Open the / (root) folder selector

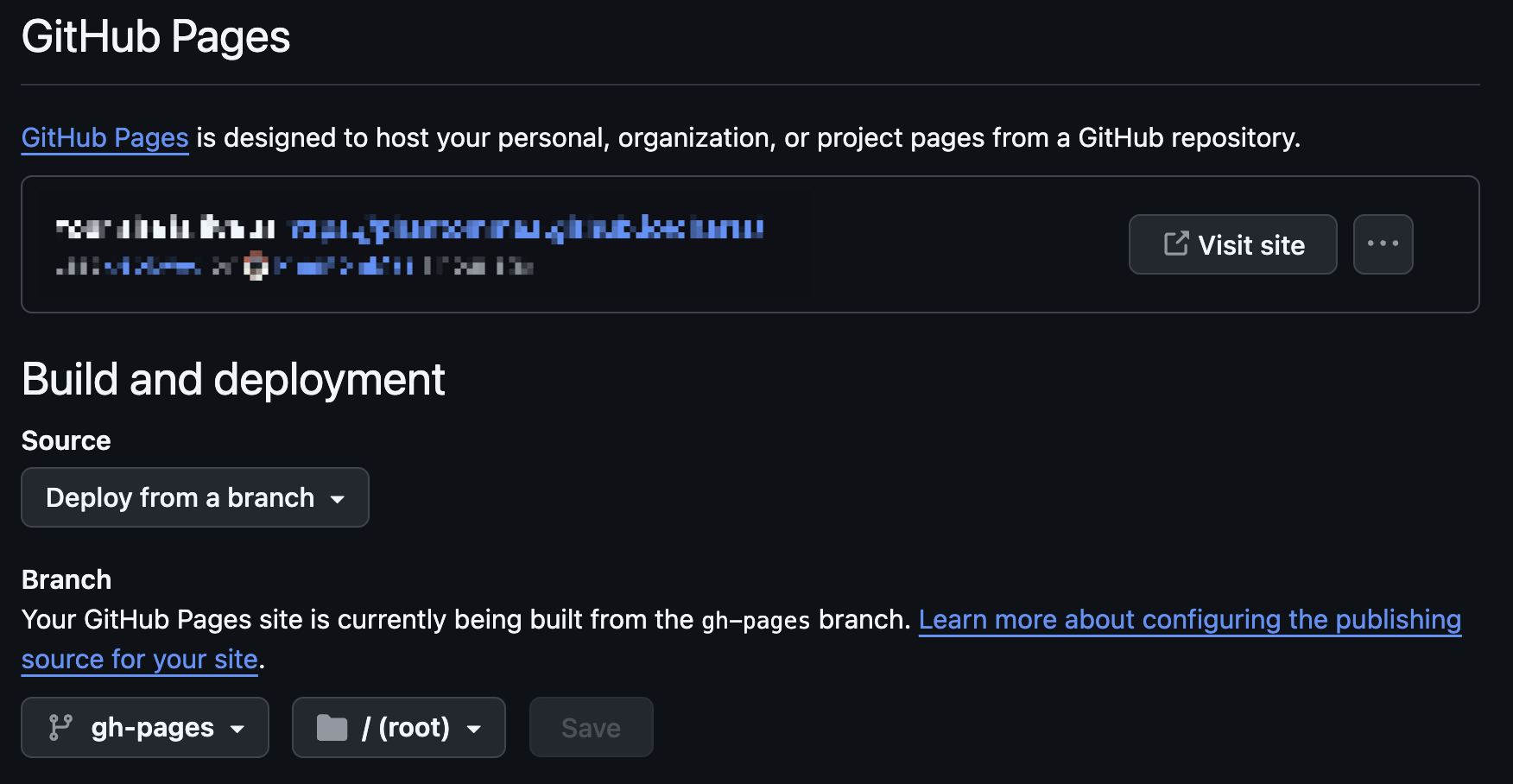pos(398,727)
